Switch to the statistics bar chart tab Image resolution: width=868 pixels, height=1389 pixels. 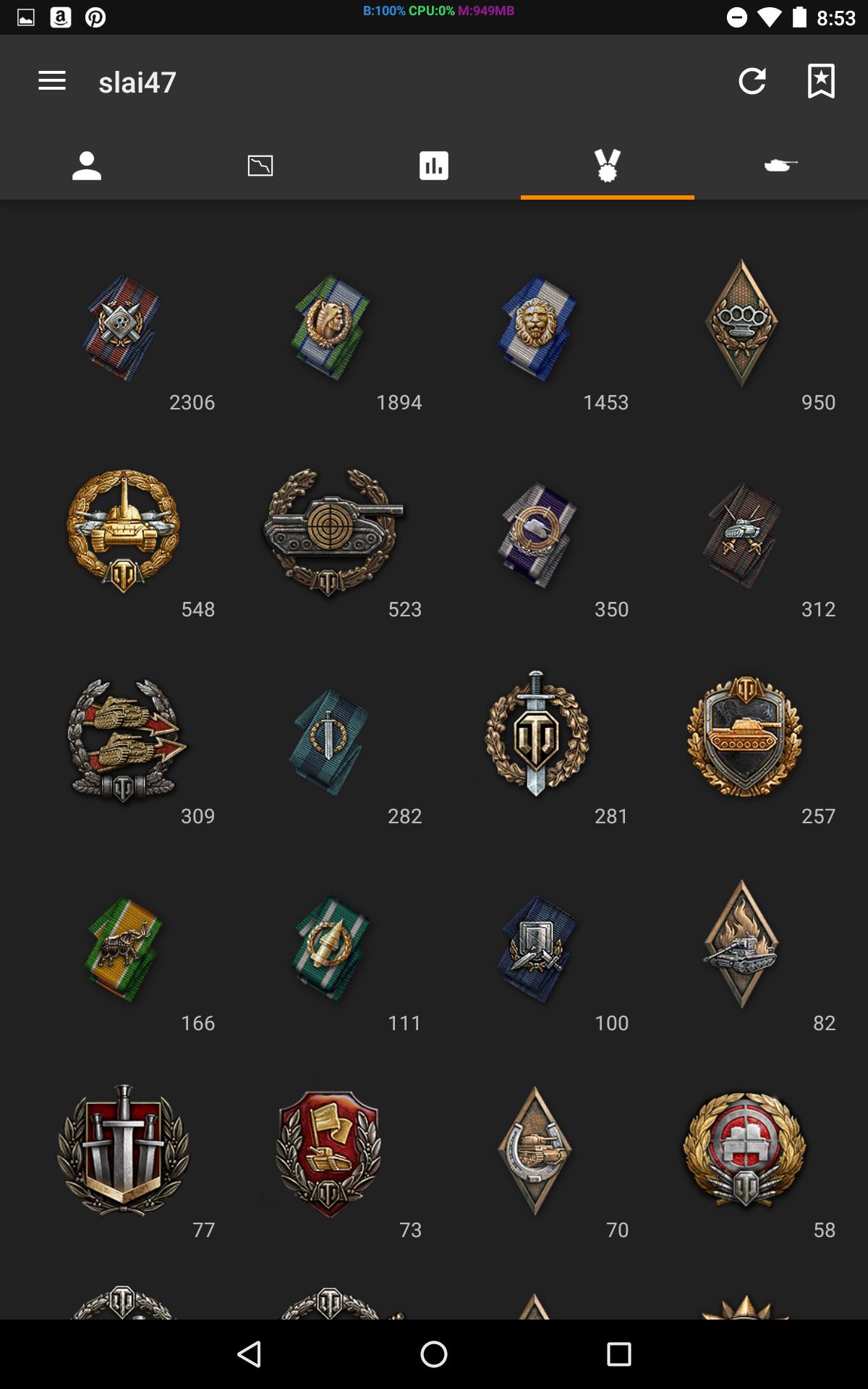pyautogui.click(x=434, y=166)
